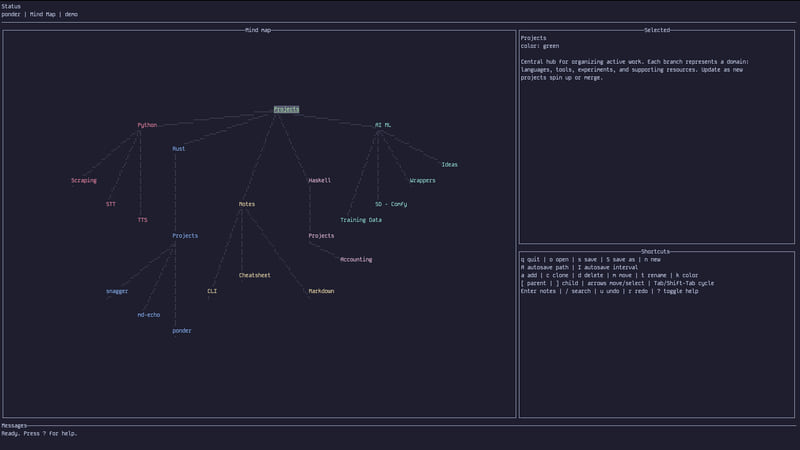Click the 'n new' shortcut text
The image size is (800, 450).
[652, 260]
